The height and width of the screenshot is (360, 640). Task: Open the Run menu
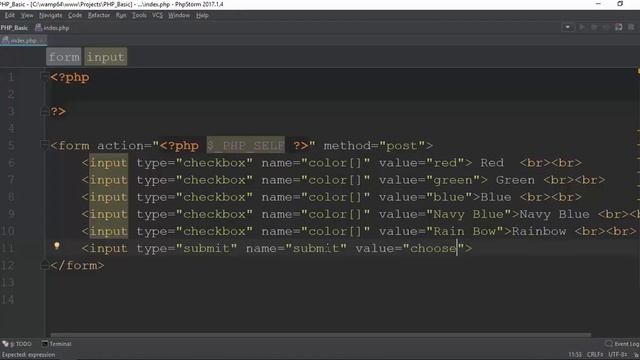(121, 16)
